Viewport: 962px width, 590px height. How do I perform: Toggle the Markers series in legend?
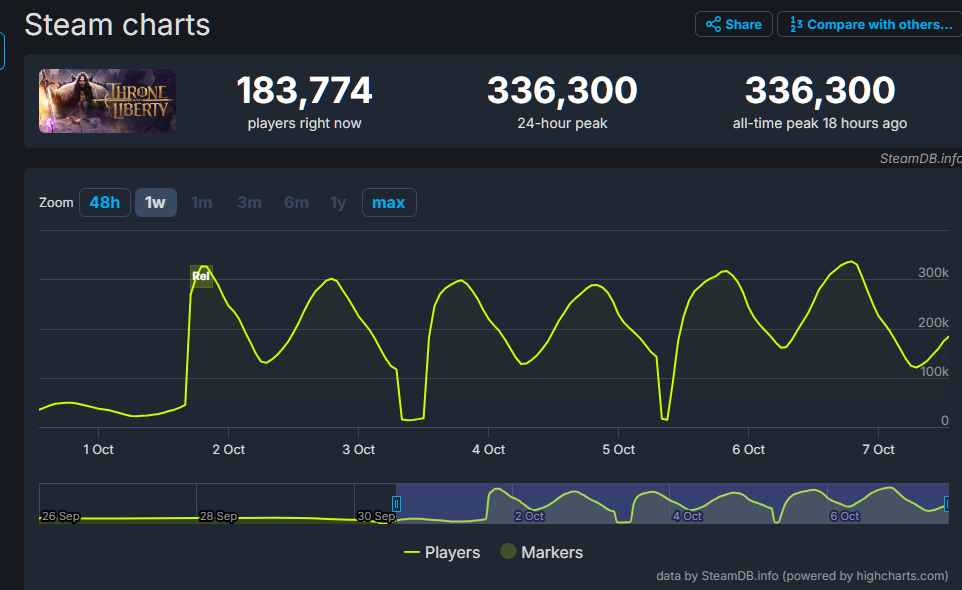[542, 552]
